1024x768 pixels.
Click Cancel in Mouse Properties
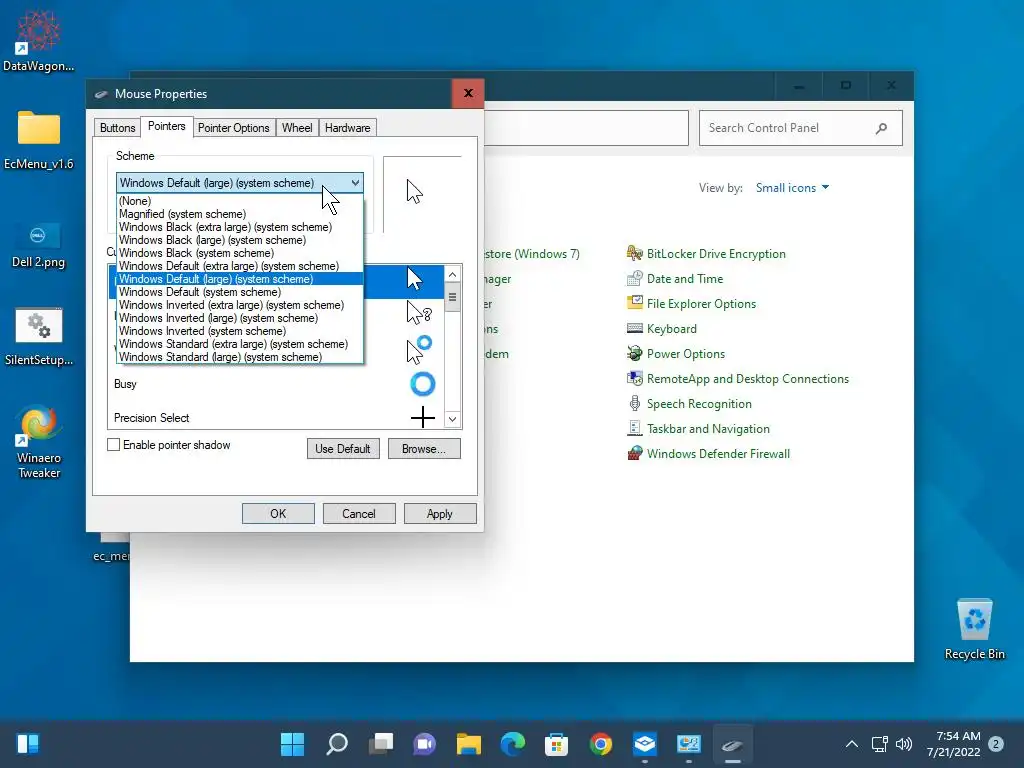(x=359, y=514)
